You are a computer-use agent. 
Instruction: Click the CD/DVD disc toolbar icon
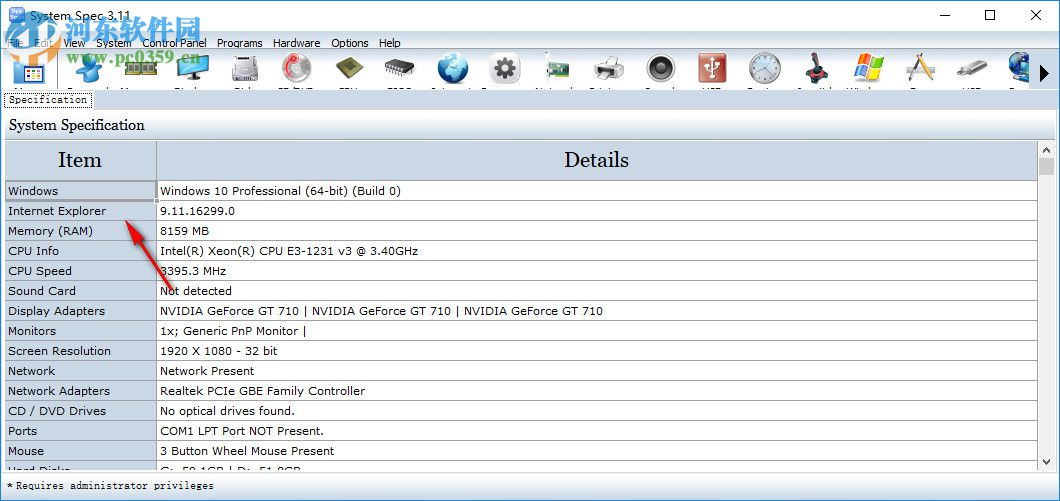tap(295, 68)
